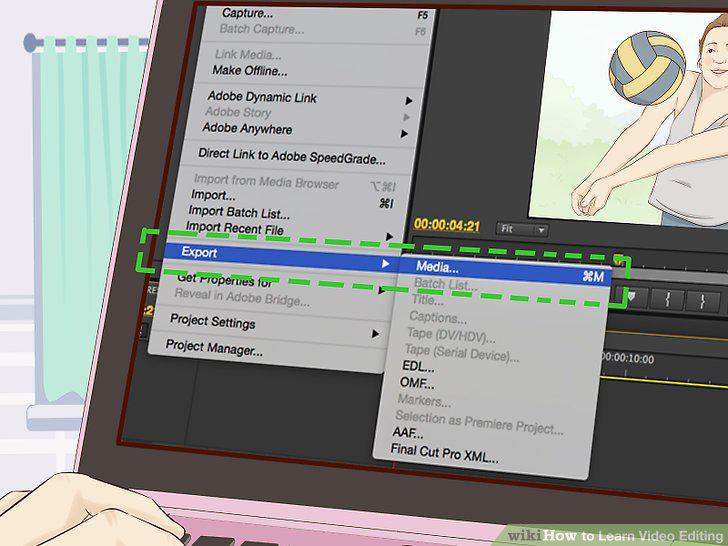Click timeline ruler at 00:00:10:00
Image resolution: width=728 pixels, height=546 pixels.
point(628,358)
